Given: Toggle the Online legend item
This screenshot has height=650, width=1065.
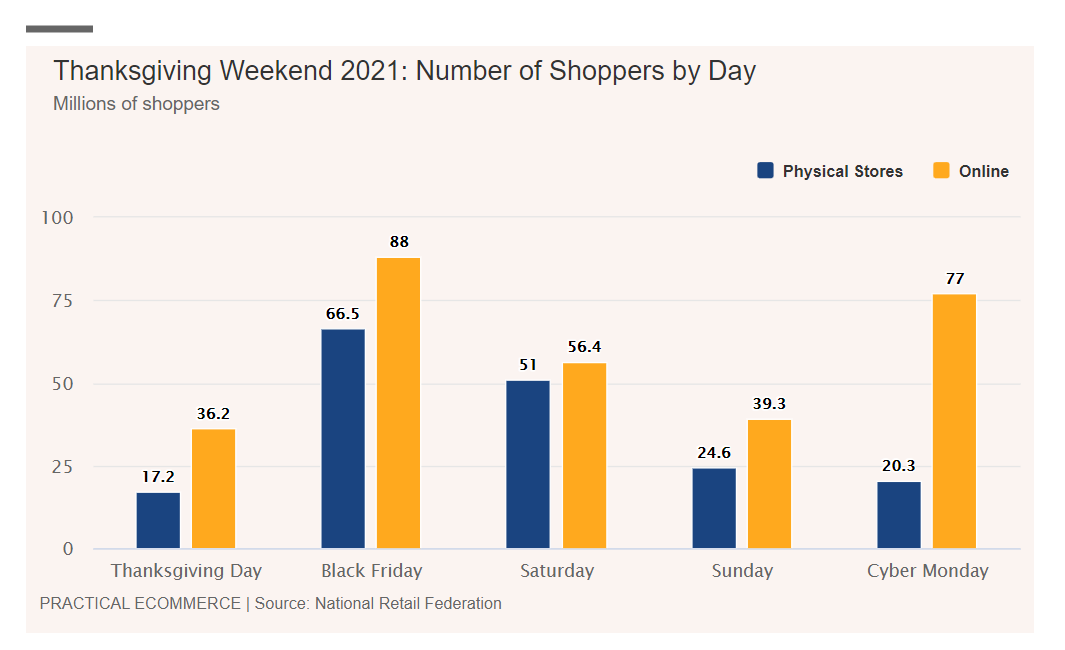Looking at the screenshot, I should 983,171.
